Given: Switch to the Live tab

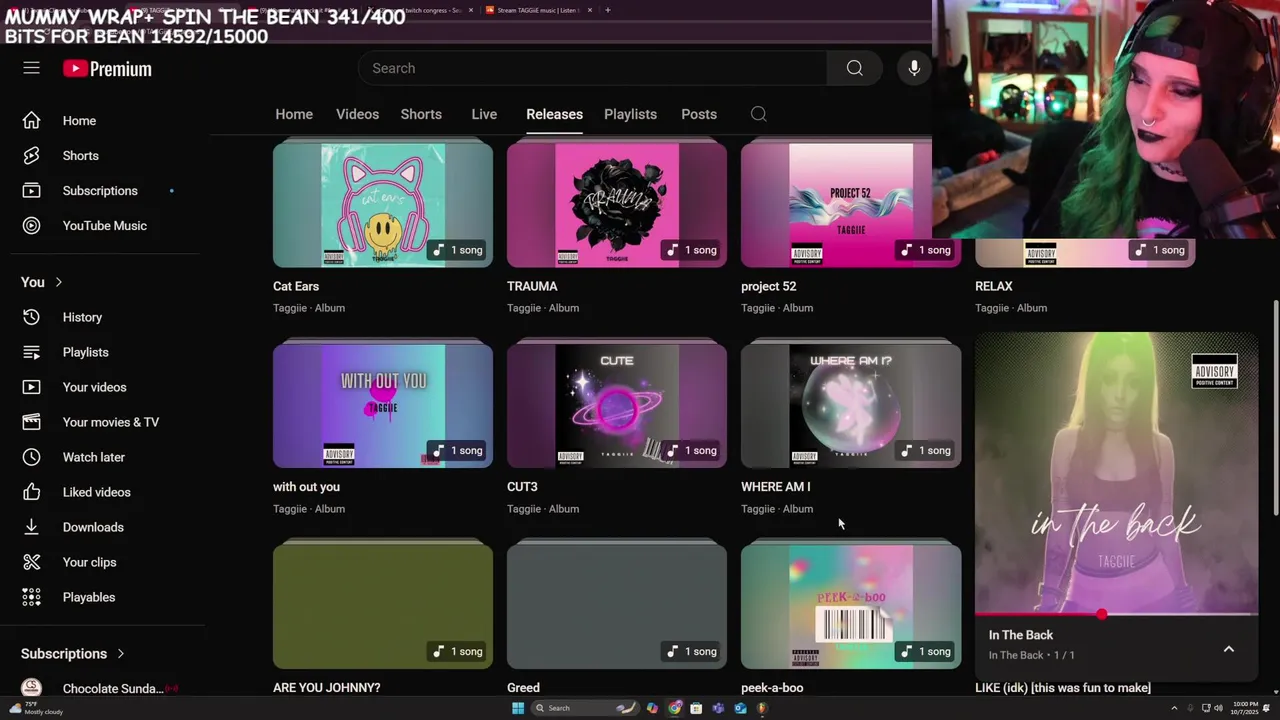Looking at the screenshot, I should coord(484,114).
